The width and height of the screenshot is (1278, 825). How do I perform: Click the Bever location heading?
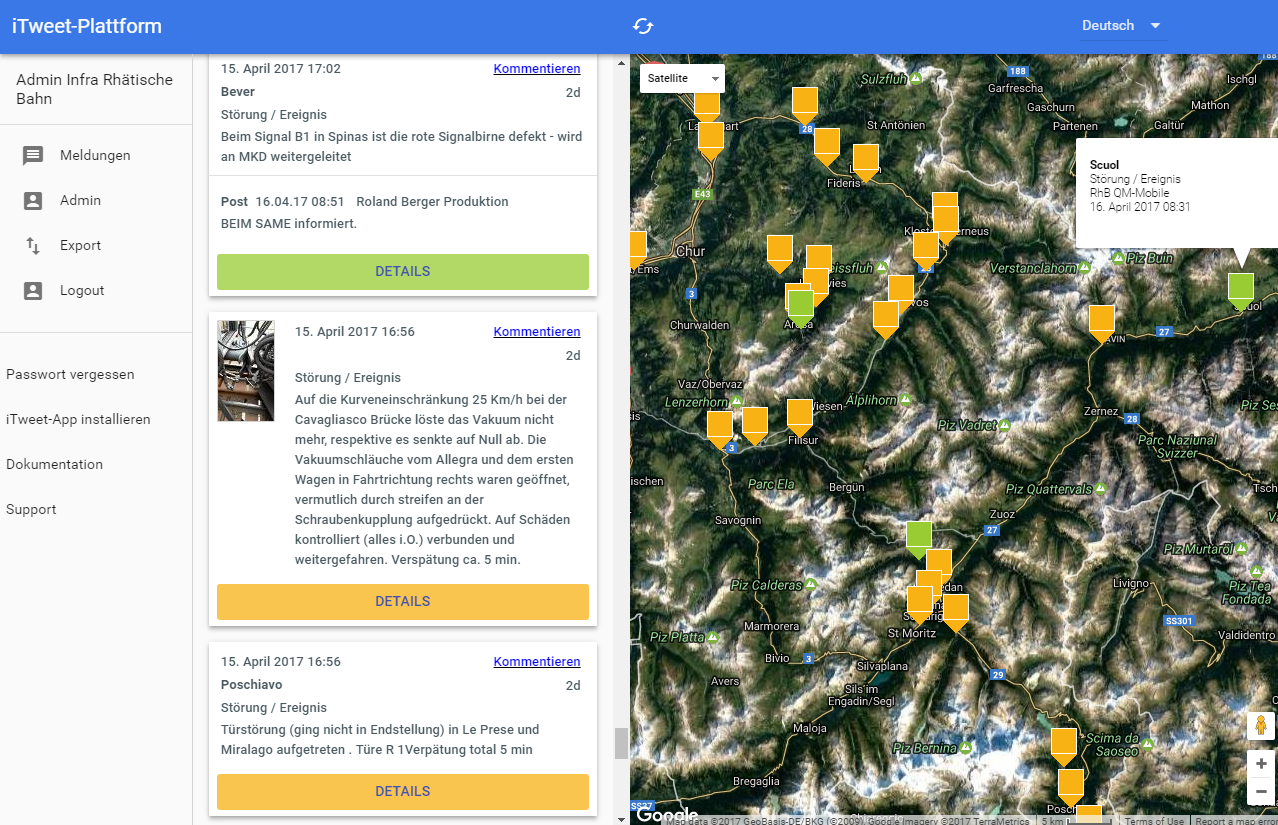(x=238, y=92)
